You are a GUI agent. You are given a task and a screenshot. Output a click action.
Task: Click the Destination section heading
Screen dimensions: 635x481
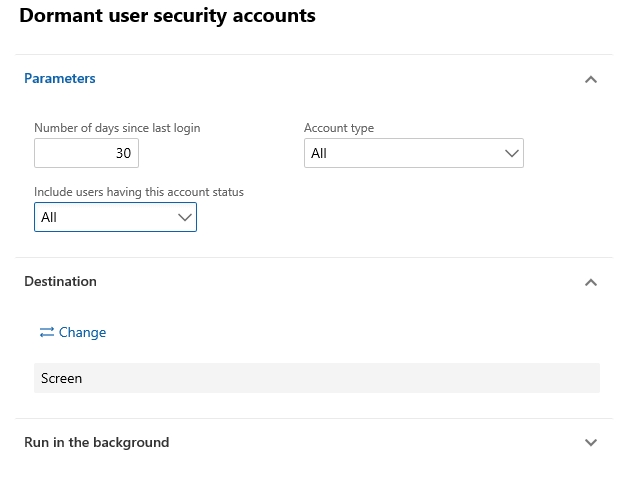pyautogui.click(x=60, y=281)
